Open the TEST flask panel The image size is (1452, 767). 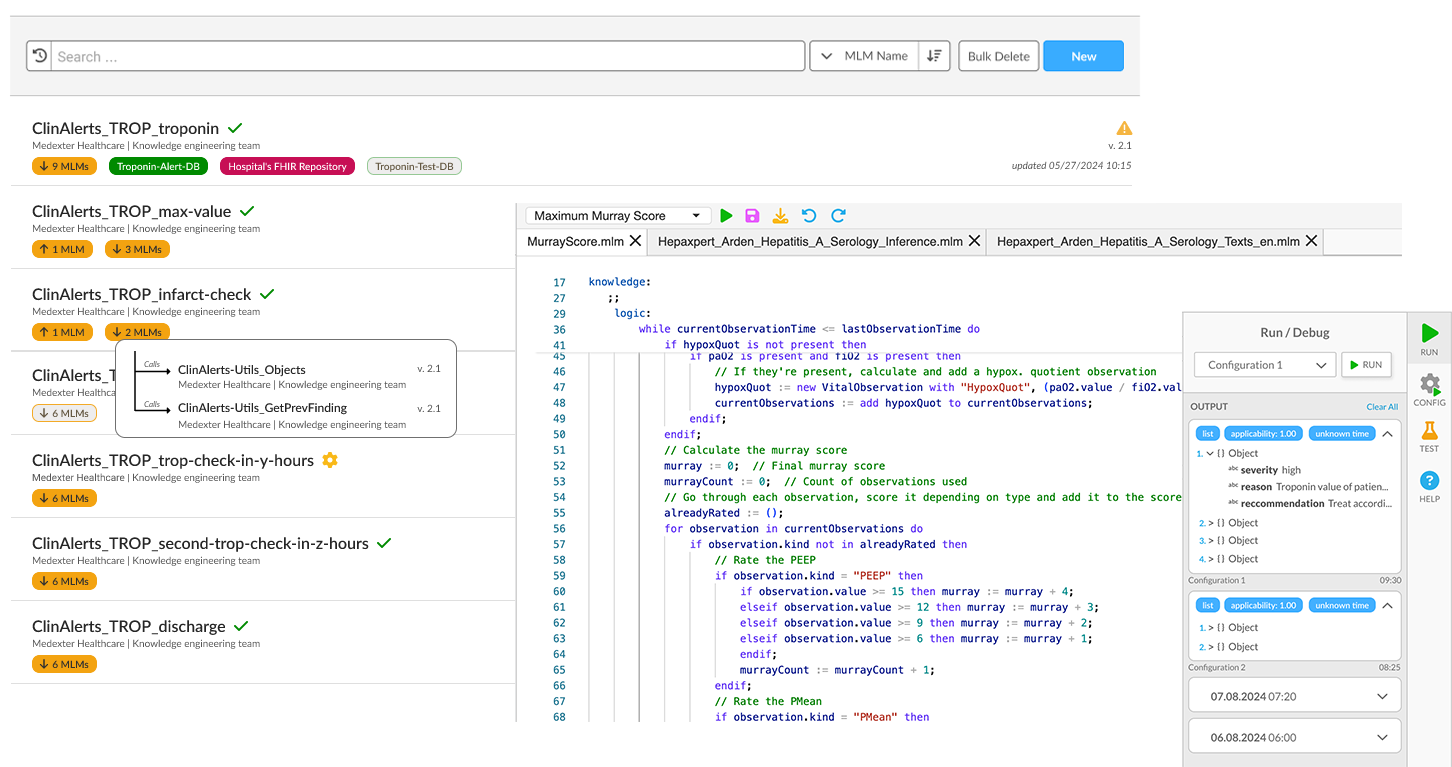point(1429,436)
